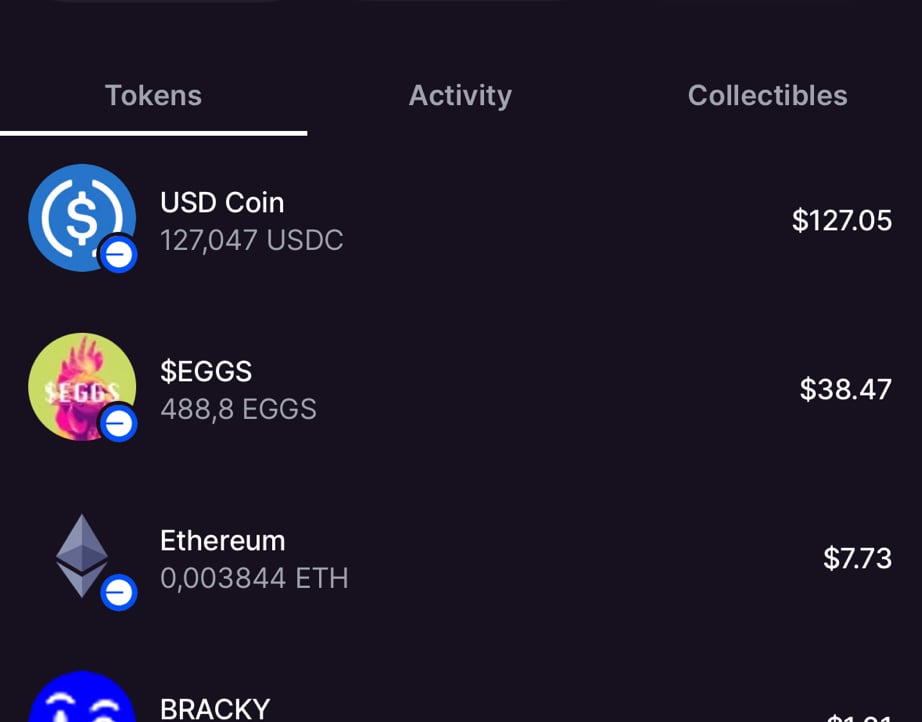Switch to the Tokens tab
The width and height of the screenshot is (922, 722).
coord(153,96)
